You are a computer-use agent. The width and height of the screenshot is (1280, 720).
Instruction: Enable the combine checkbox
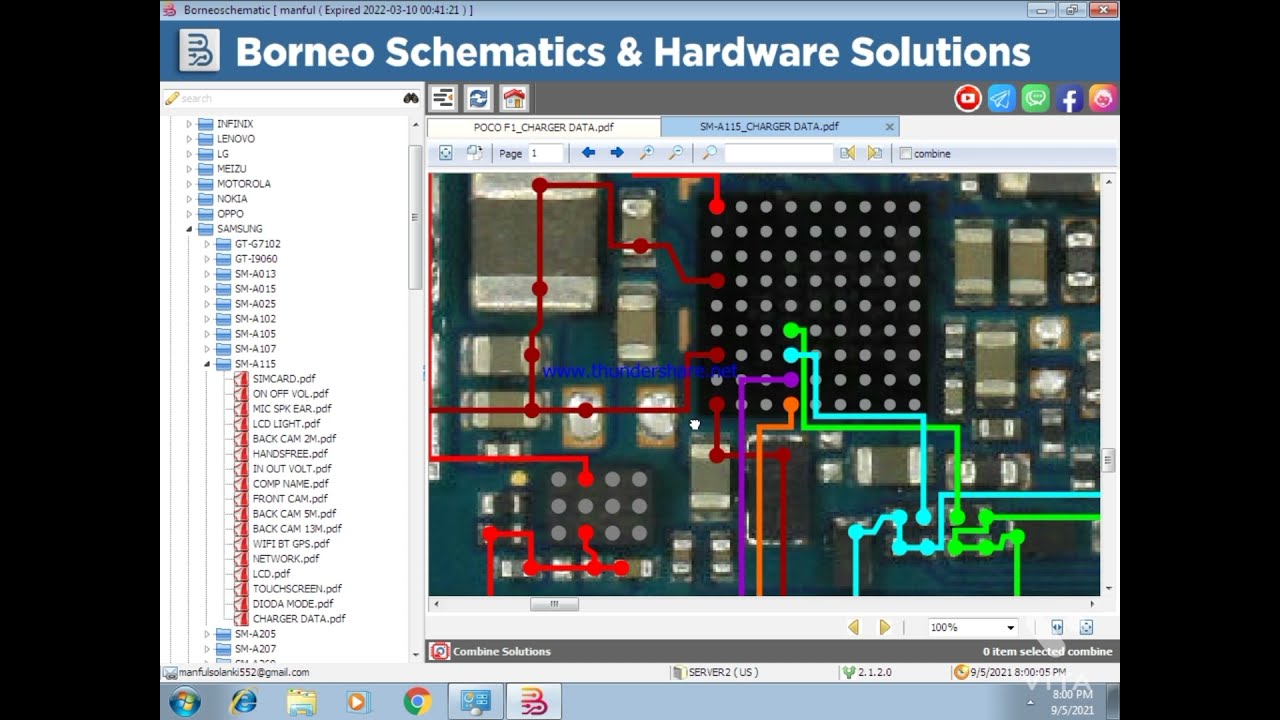pyautogui.click(x=905, y=154)
